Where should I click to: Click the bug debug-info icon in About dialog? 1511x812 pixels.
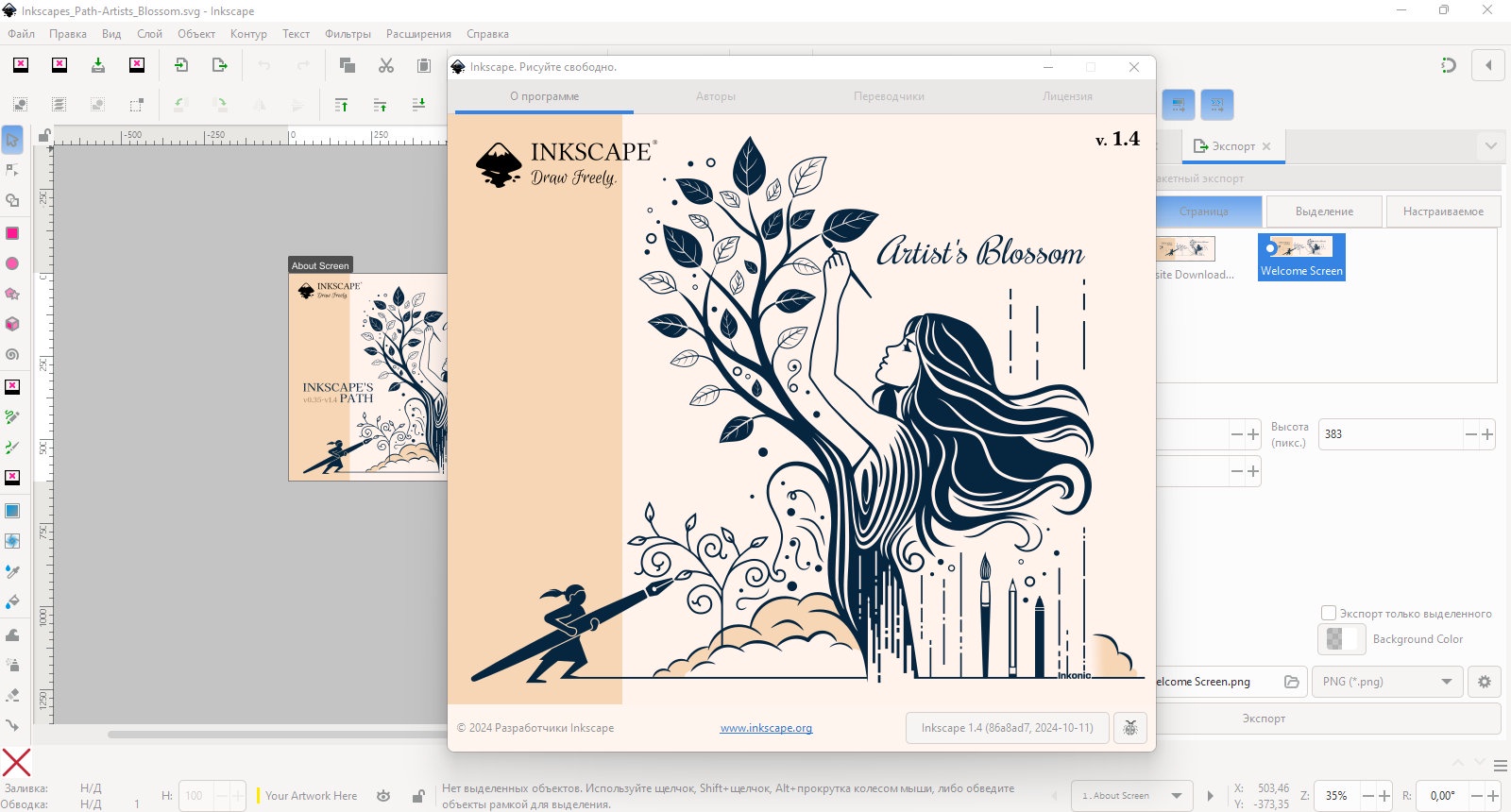(1130, 728)
